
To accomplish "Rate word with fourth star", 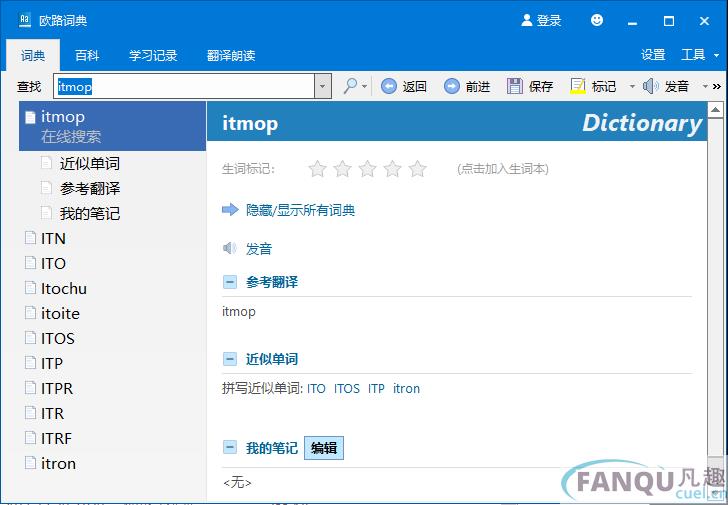I will (x=392, y=169).
